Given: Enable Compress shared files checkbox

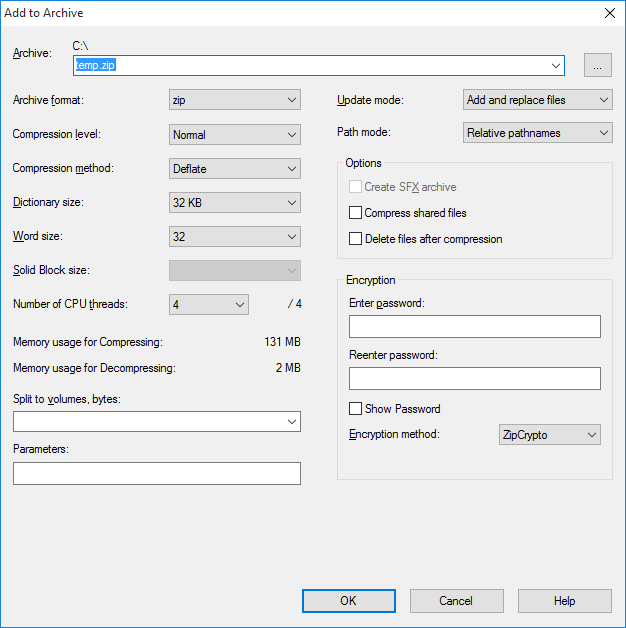Looking at the screenshot, I should [355, 213].
